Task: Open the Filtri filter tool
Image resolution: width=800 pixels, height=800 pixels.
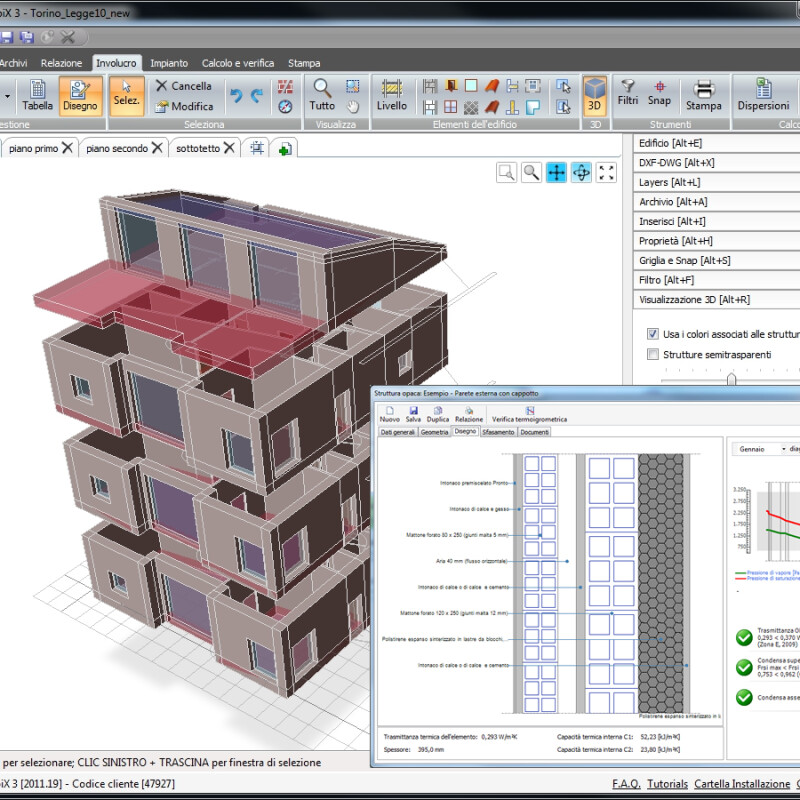Action: click(628, 93)
